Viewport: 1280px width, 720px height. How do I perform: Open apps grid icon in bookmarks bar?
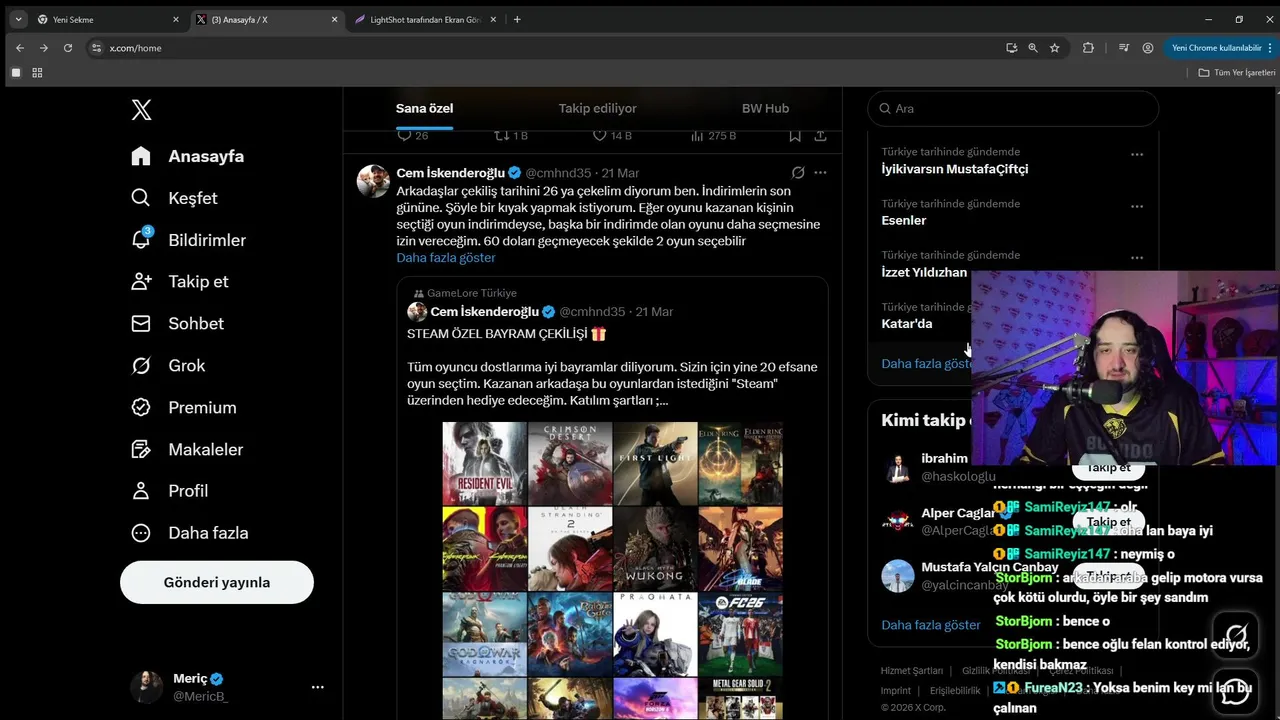37,73
